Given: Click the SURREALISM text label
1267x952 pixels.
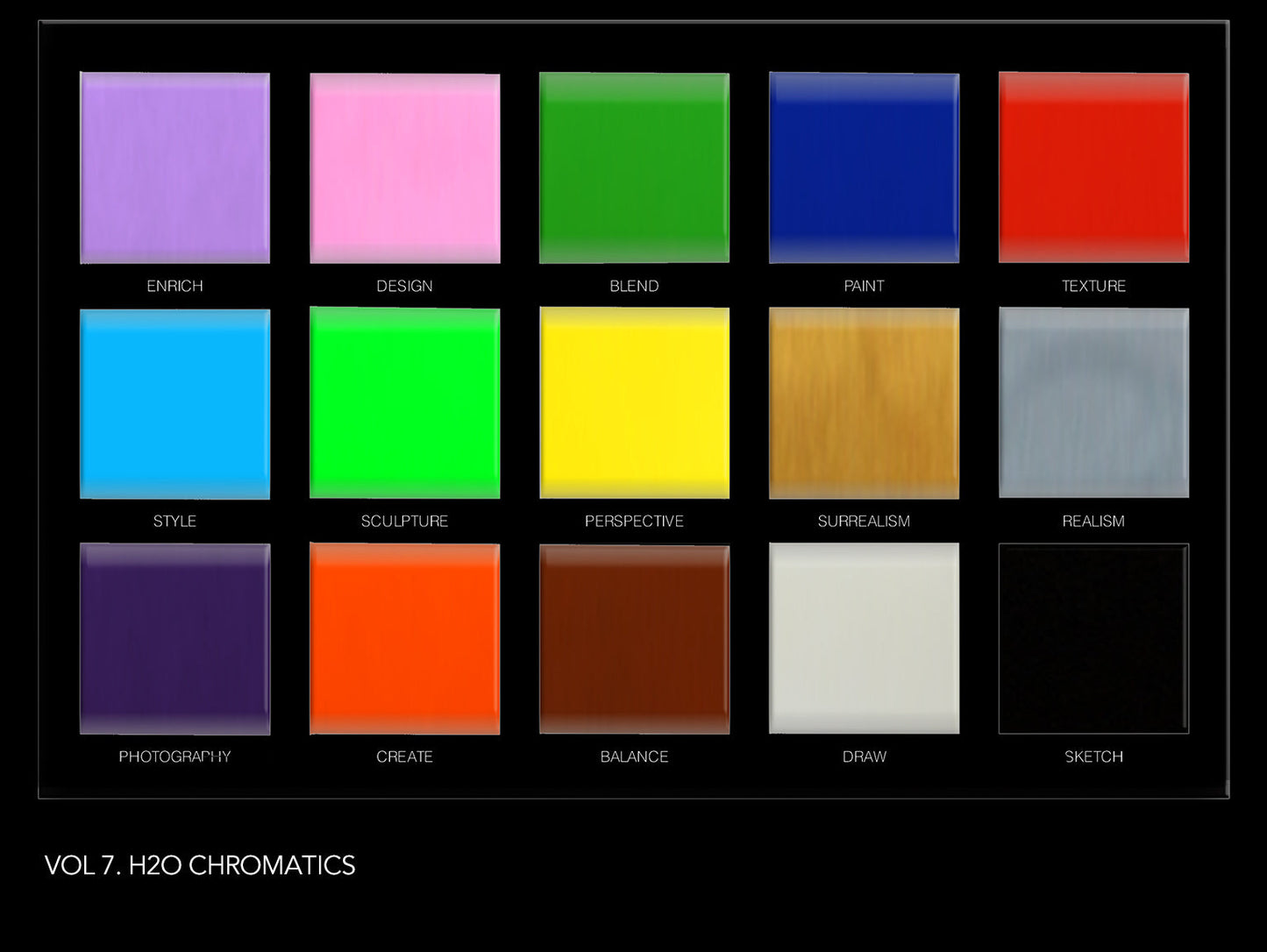Looking at the screenshot, I should click(864, 522).
